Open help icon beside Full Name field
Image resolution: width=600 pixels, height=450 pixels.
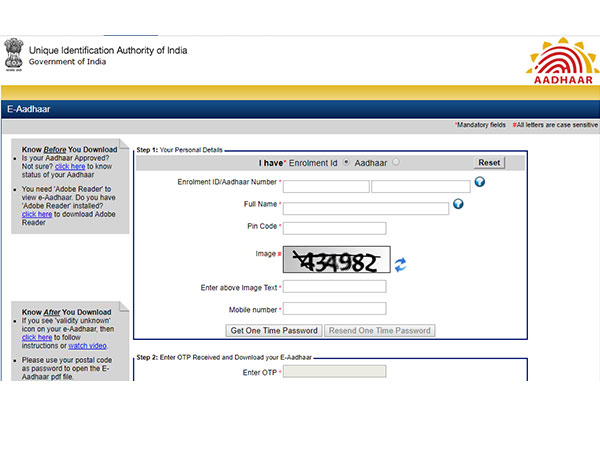458,204
